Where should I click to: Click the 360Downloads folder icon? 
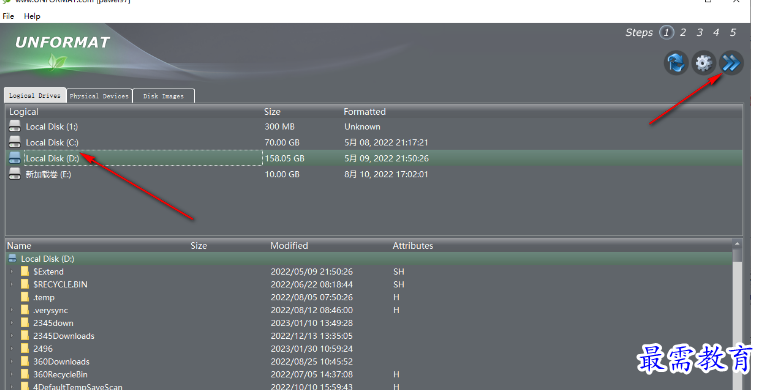[25, 361]
